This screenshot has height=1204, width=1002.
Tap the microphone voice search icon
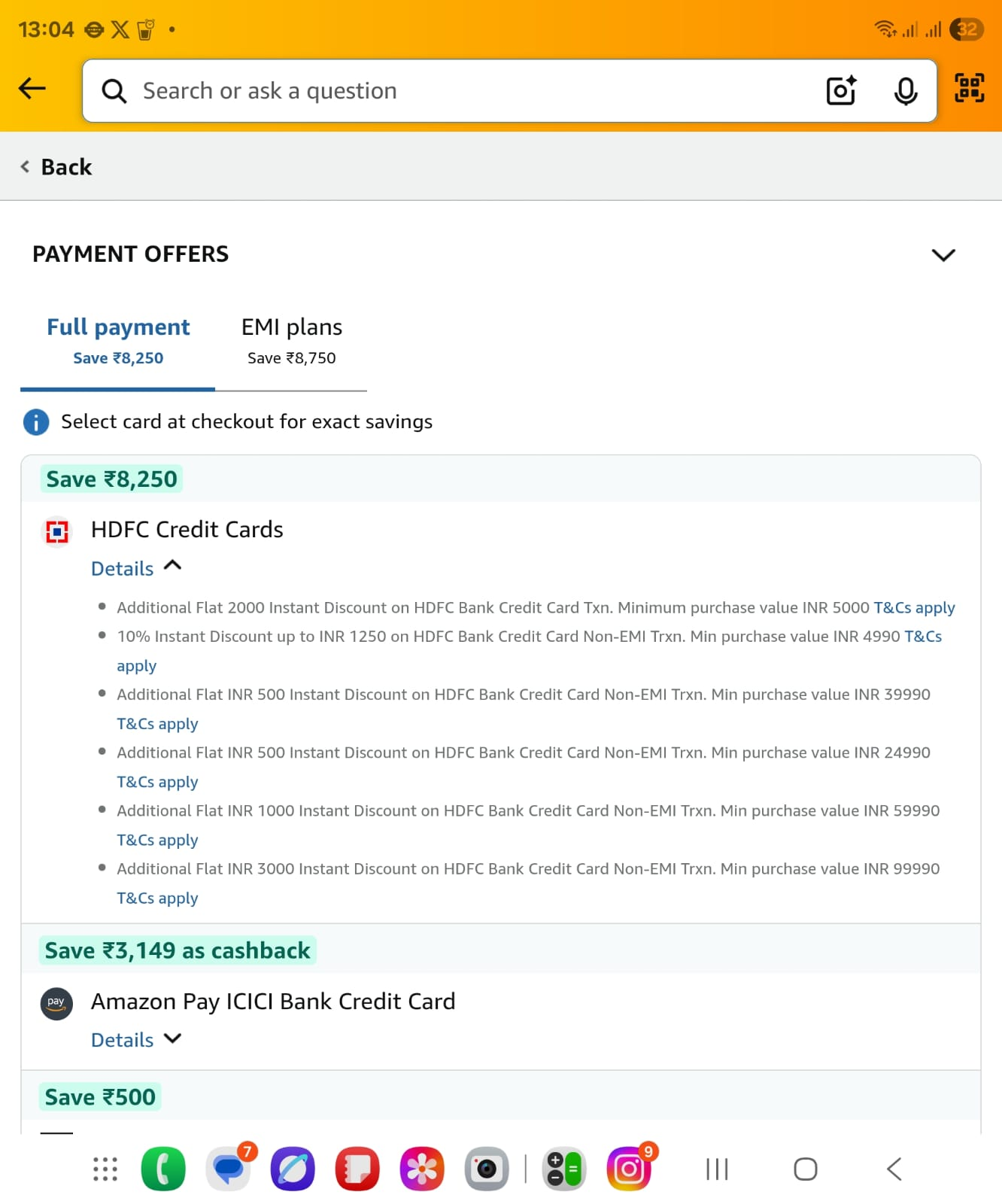pos(905,91)
